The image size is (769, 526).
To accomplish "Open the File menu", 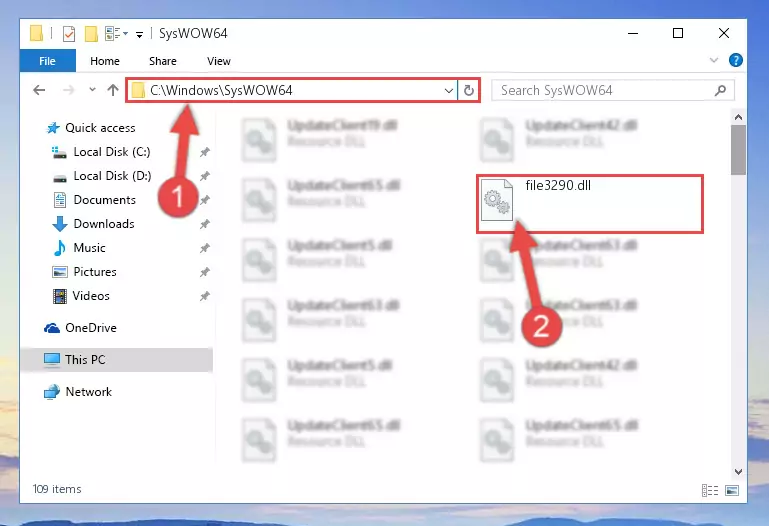I will coord(48,61).
